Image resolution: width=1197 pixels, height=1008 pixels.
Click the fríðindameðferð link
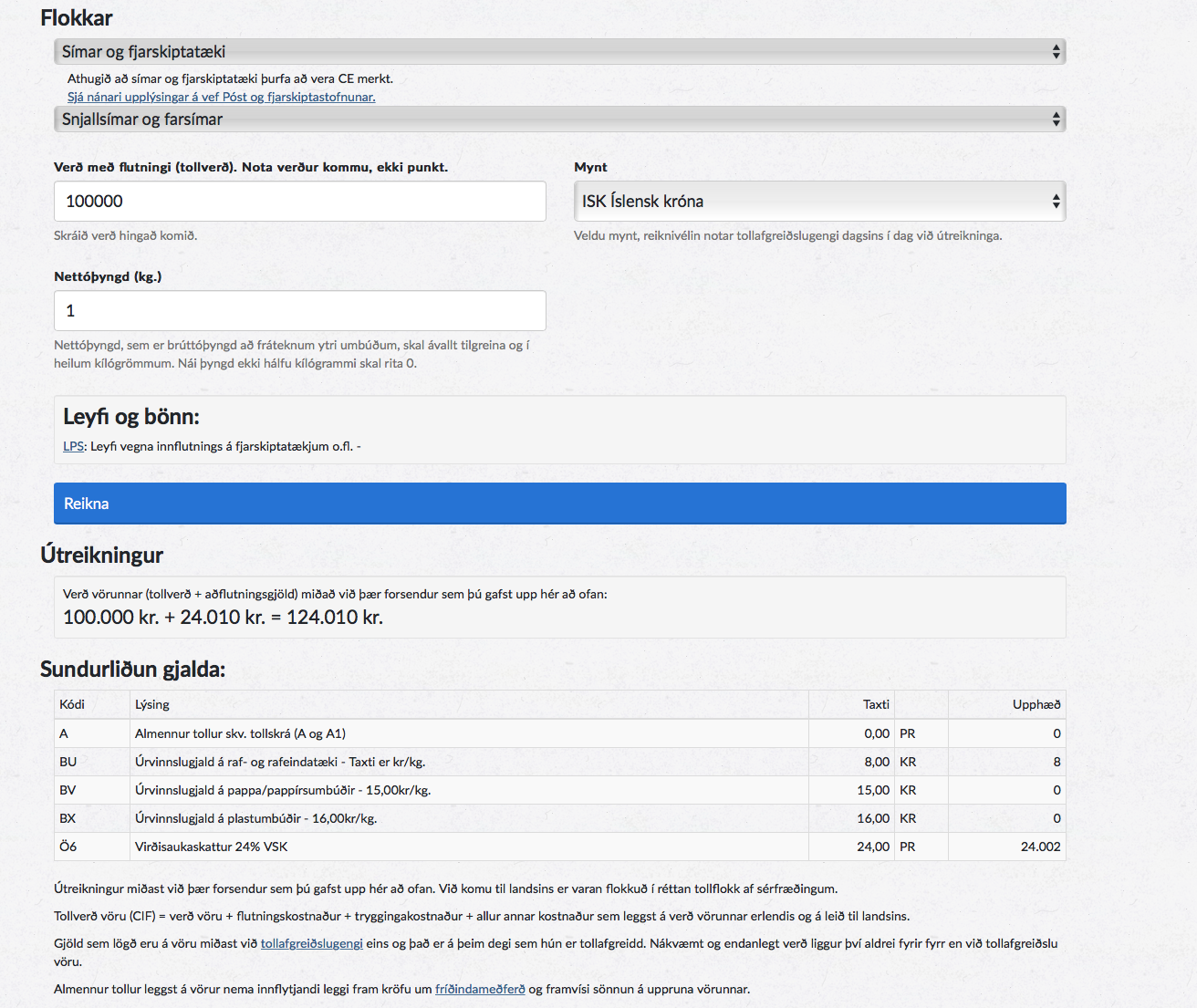coord(480,989)
